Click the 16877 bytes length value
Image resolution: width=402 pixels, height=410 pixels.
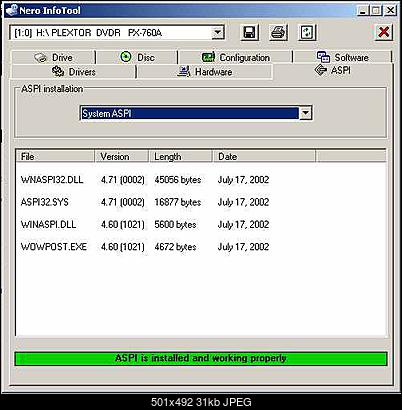click(178, 202)
